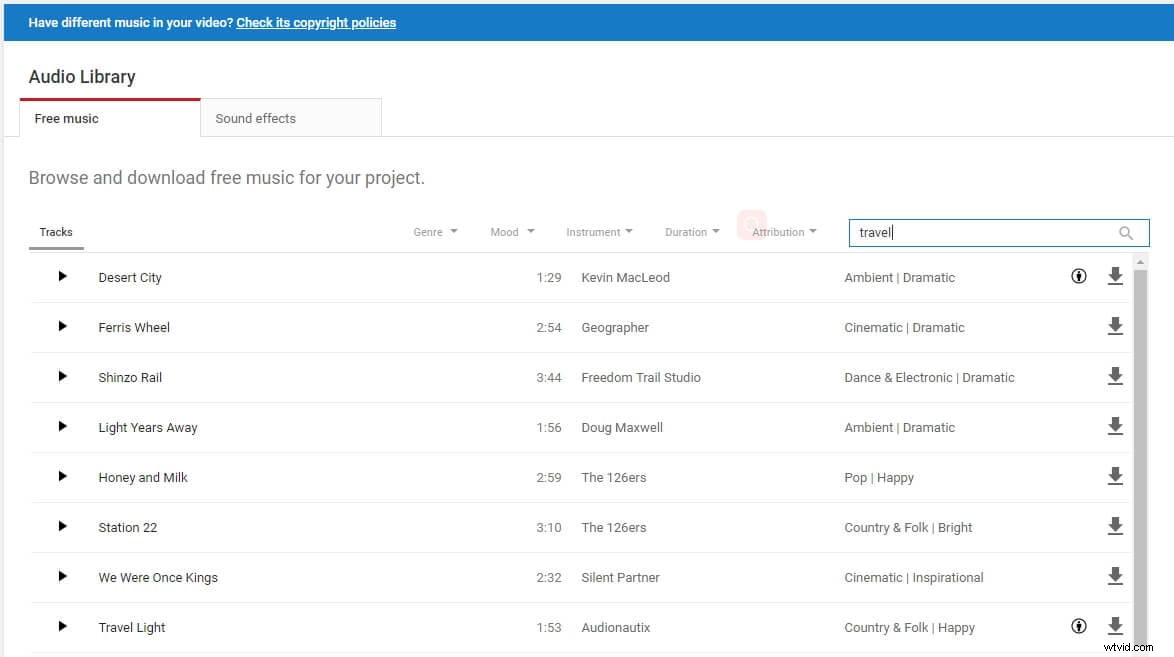The height and width of the screenshot is (657, 1174).
Task: Click the search field containing travel
Action: (980, 233)
